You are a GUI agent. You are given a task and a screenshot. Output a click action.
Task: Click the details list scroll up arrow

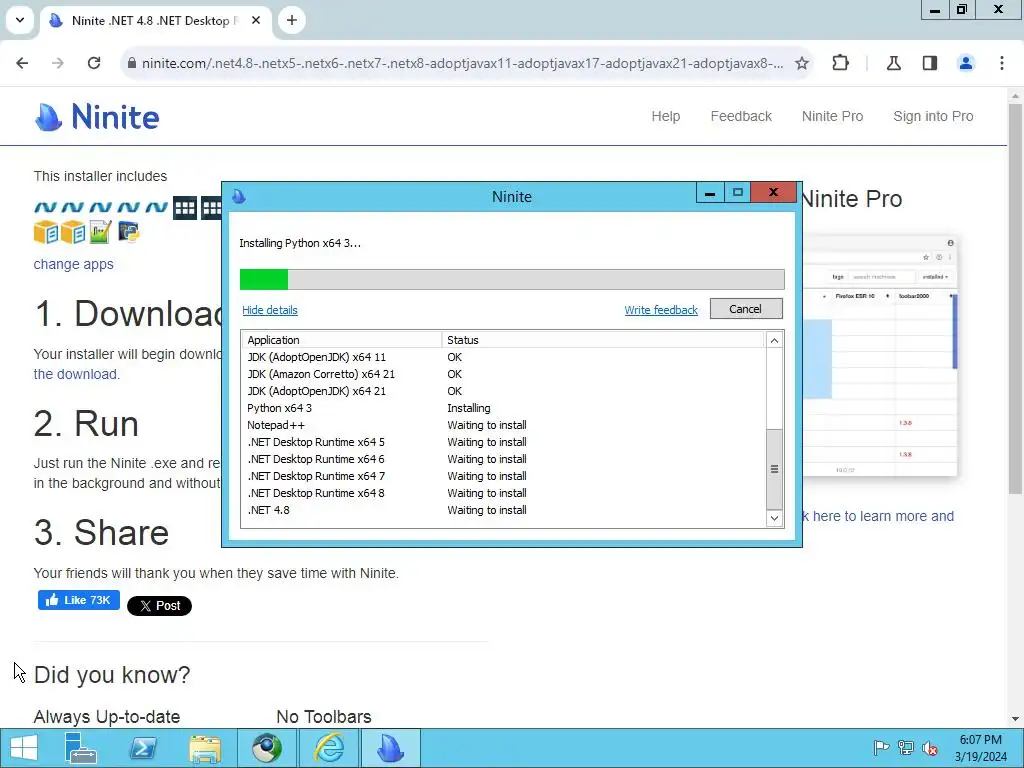click(774, 340)
